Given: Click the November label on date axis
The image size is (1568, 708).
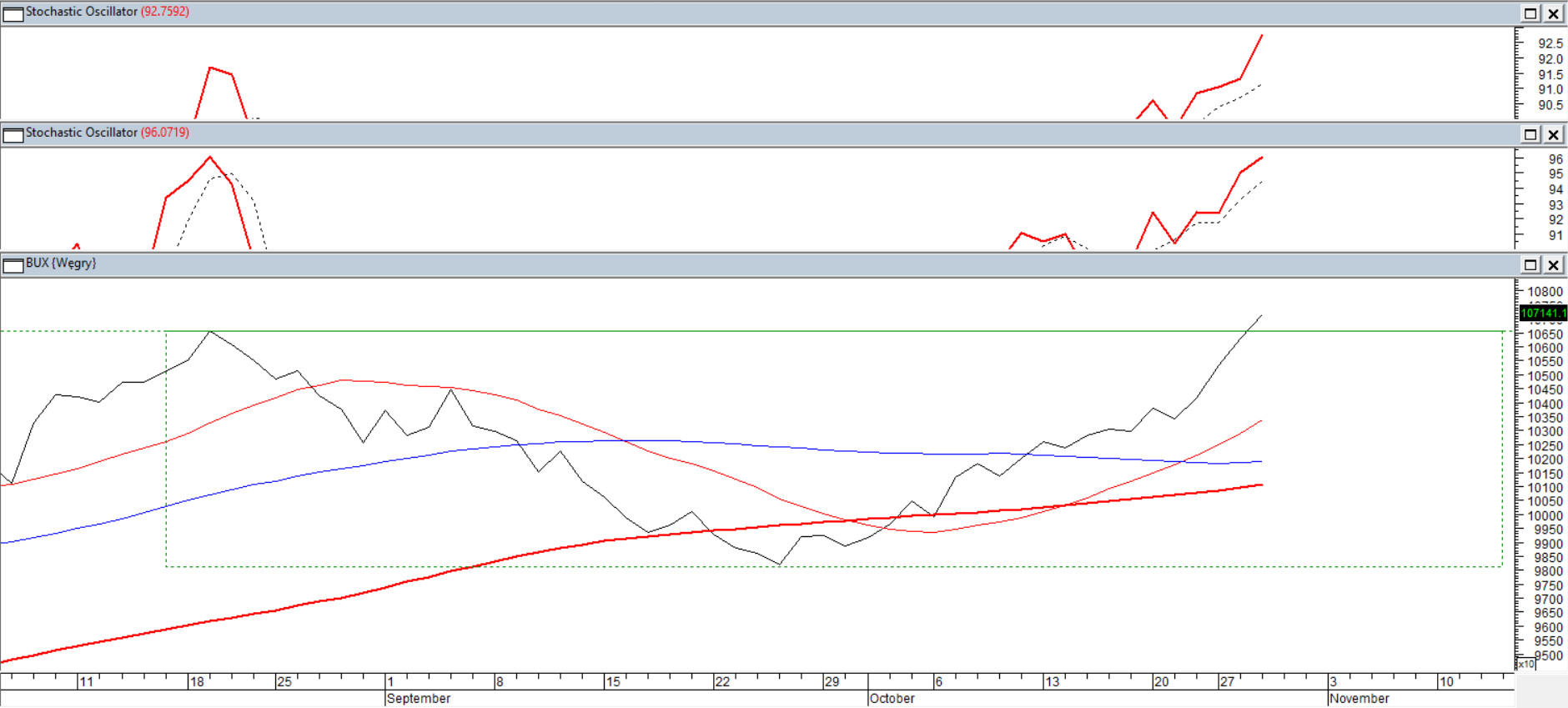Looking at the screenshot, I should point(1359,699).
